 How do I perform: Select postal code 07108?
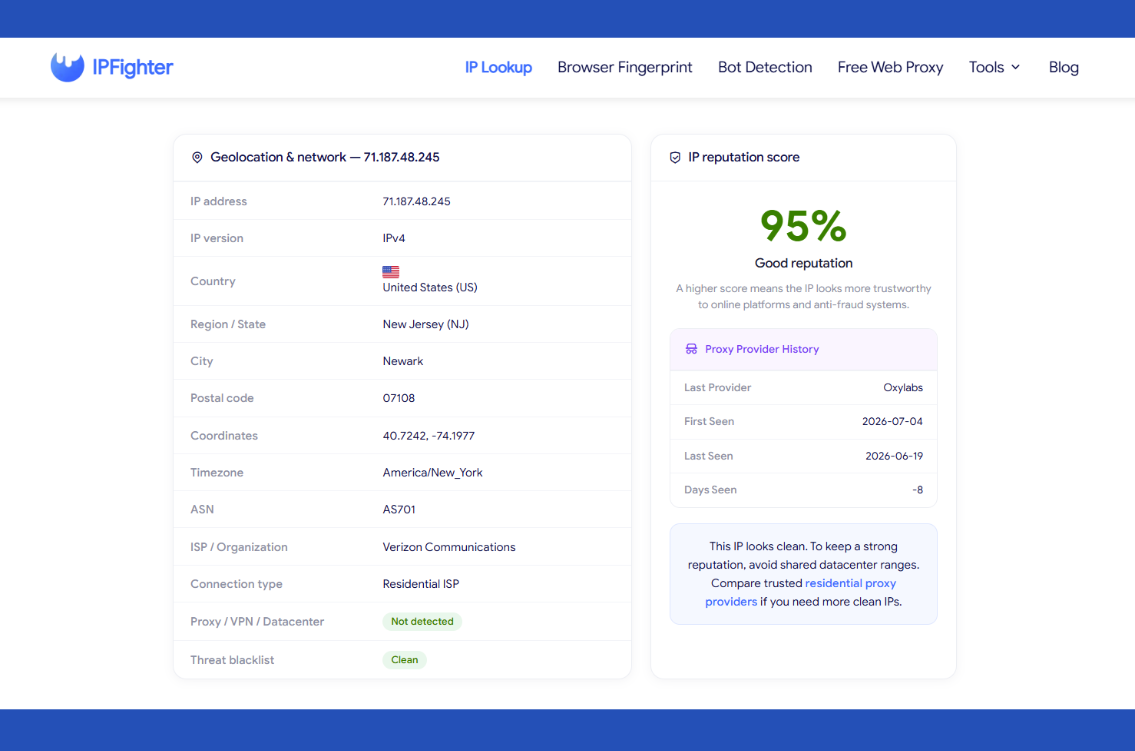point(398,398)
